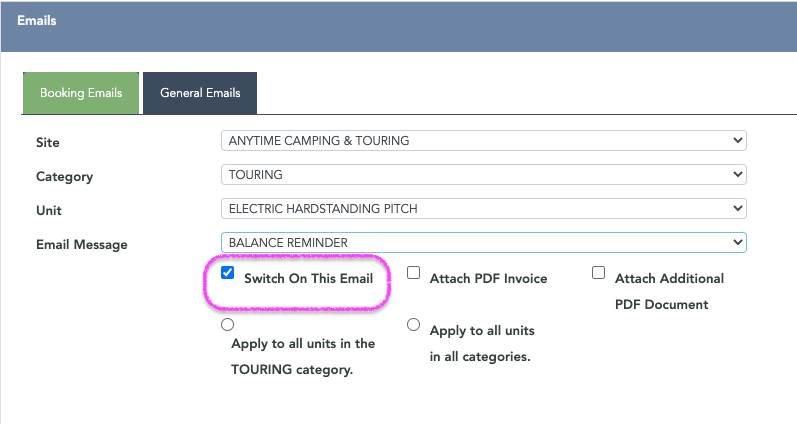This screenshot has height=424, width=797.
Task: Click the 'Attach PDF Invoice' label text
Action: coord(488,279)
